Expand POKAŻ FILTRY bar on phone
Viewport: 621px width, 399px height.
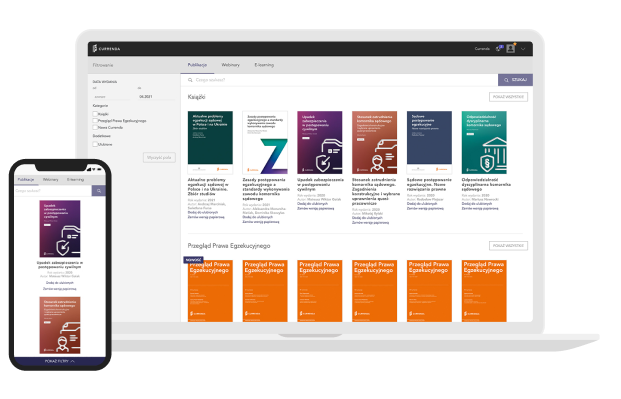point(60,361)
